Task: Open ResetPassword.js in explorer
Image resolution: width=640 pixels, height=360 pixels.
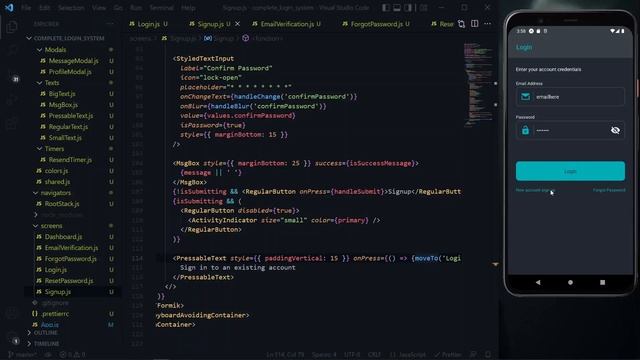Action: point(69,281)
